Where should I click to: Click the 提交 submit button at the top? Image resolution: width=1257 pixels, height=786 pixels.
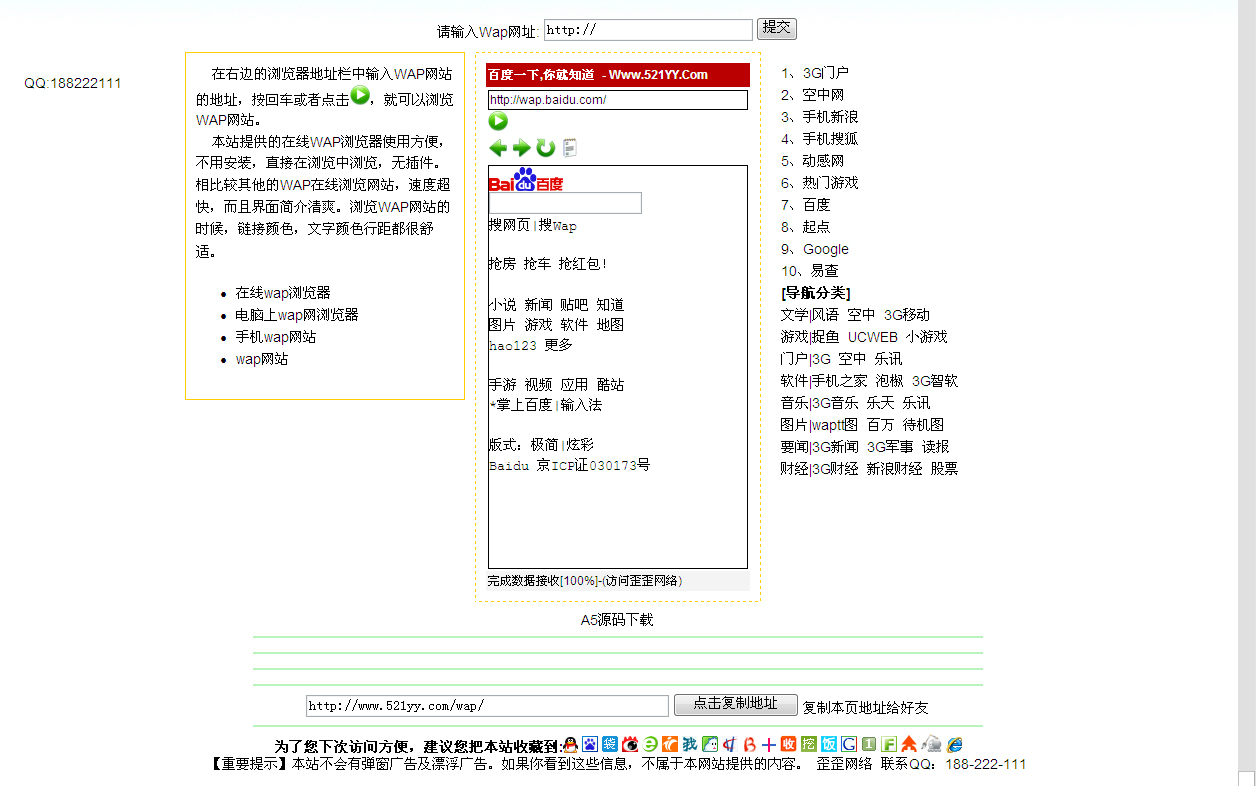[776, 28]
